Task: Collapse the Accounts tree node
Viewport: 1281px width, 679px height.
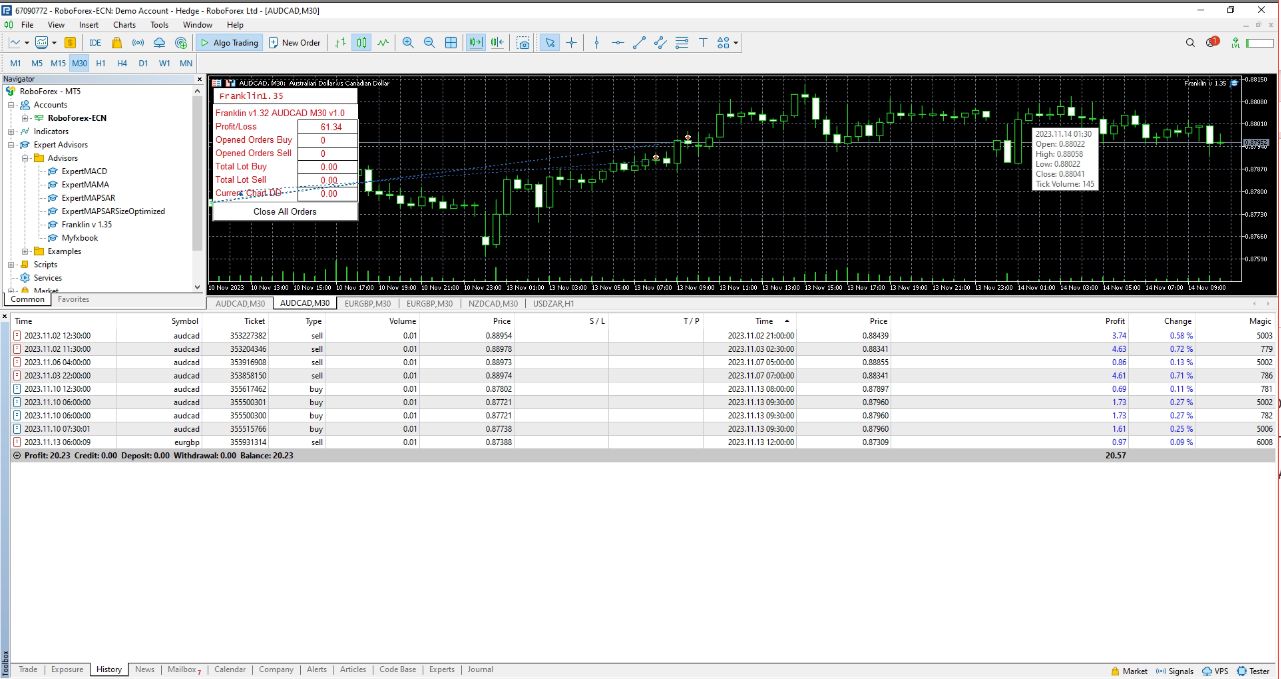Action: pyautogui.click(x=11, y=105)
